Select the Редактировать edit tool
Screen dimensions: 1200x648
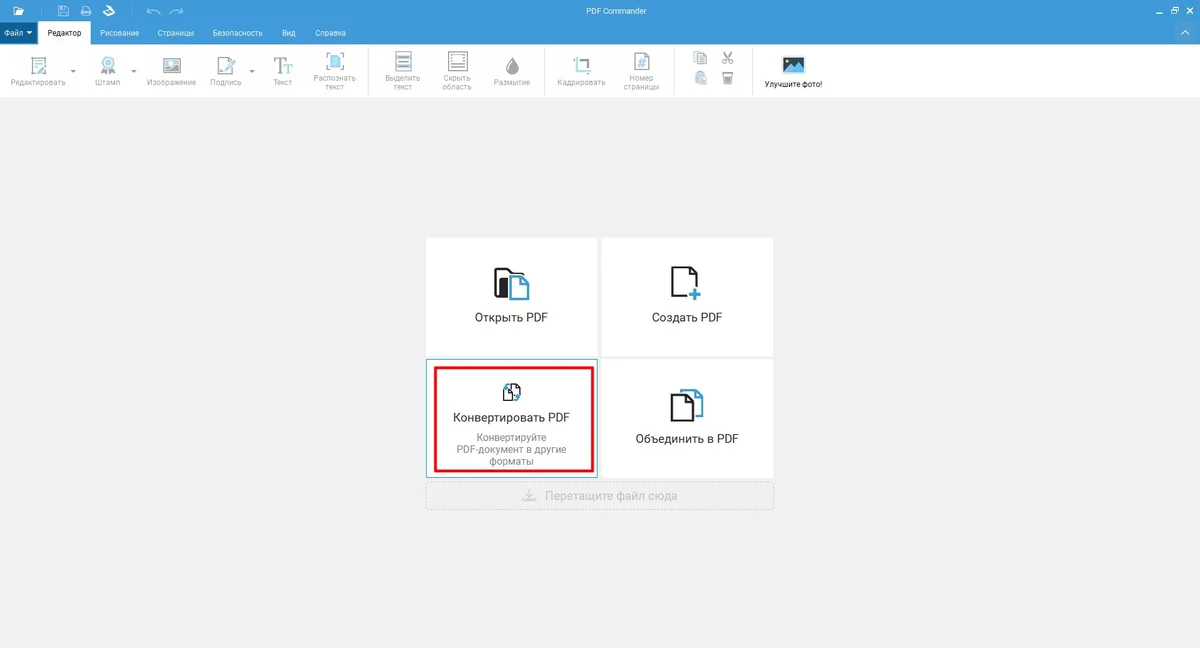tap(38, 71)
